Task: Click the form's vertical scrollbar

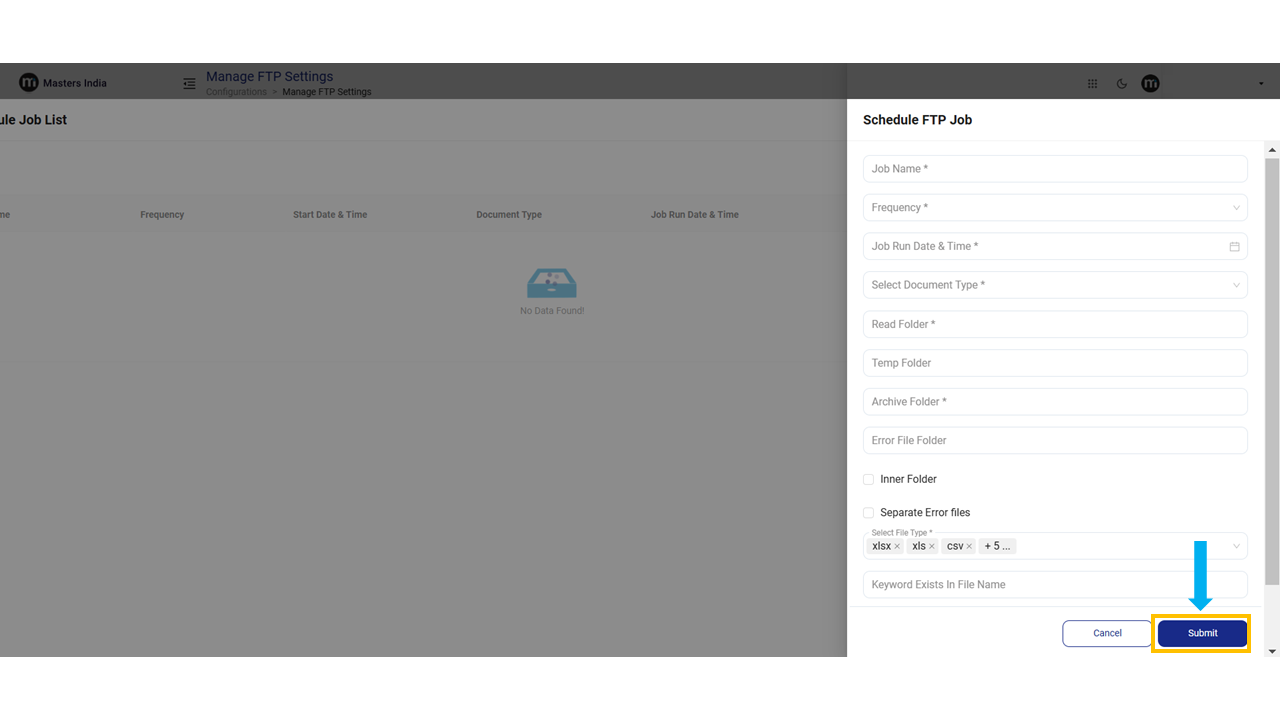Action: click(1272, 370)
